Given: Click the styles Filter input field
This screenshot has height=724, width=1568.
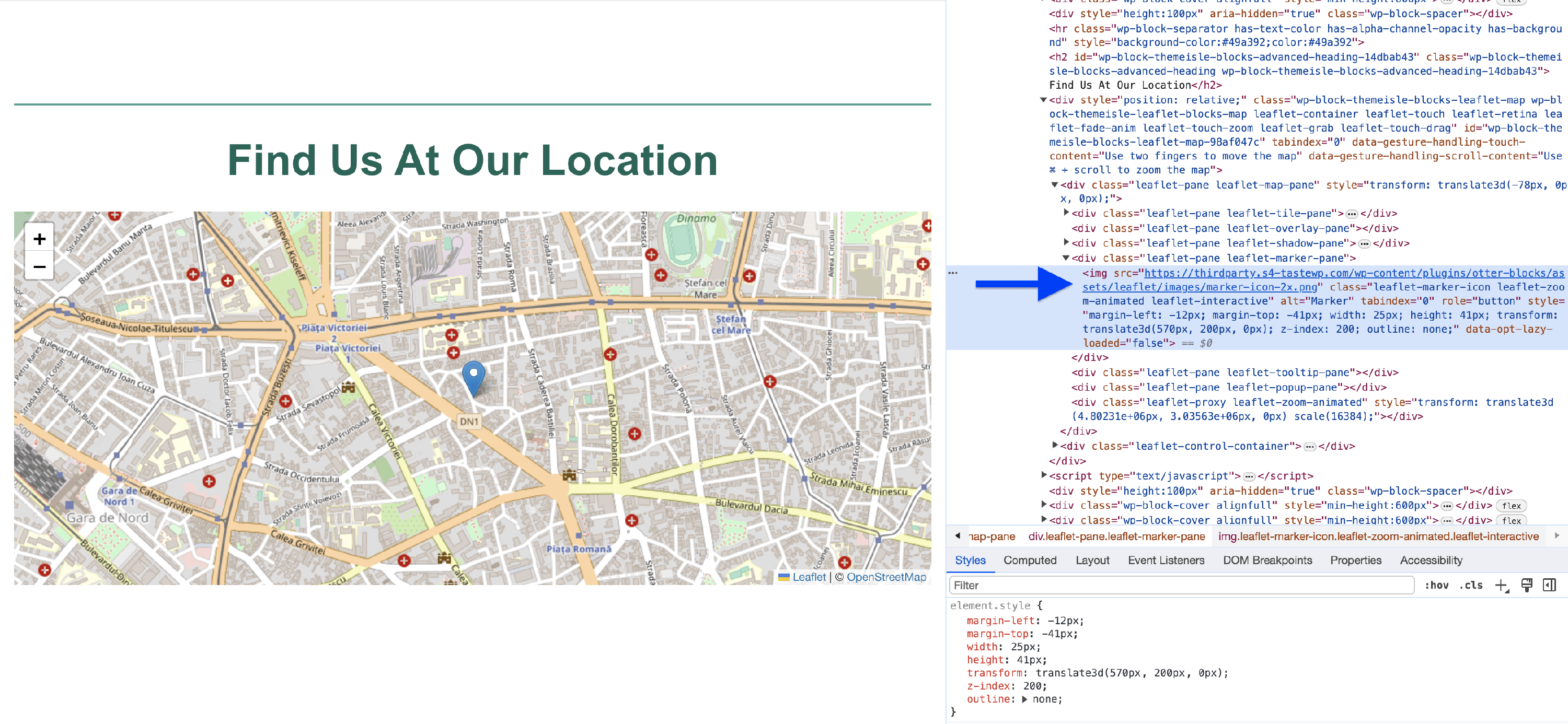Looking at the screenshot, I should click(1181, 585).
